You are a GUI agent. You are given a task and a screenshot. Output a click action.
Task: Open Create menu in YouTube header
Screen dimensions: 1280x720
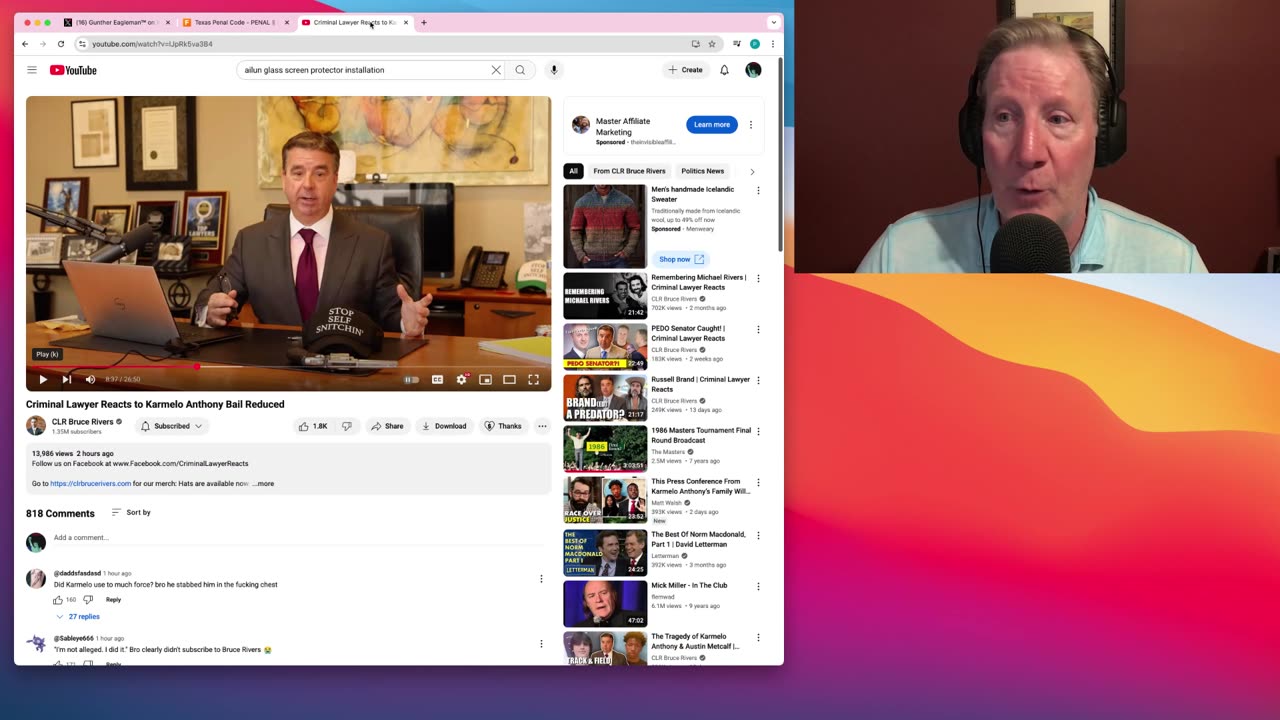pos(685,70)
